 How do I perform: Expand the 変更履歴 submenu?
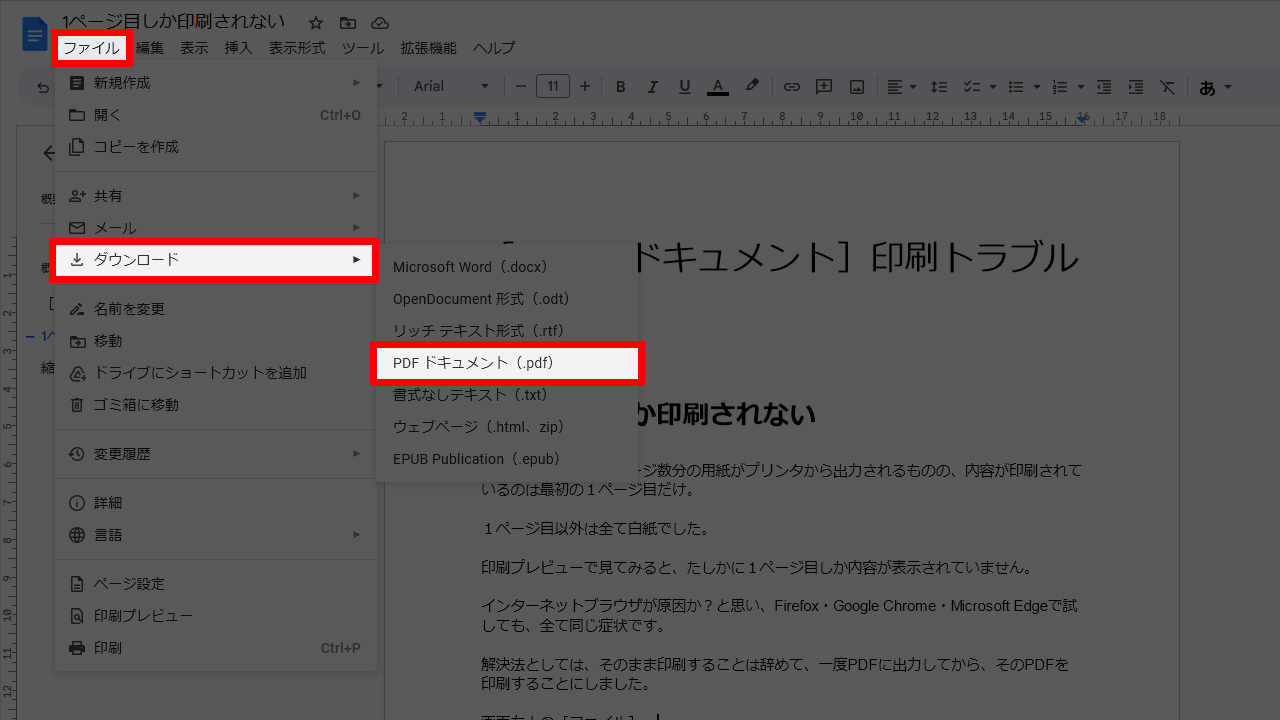[216, 454]
